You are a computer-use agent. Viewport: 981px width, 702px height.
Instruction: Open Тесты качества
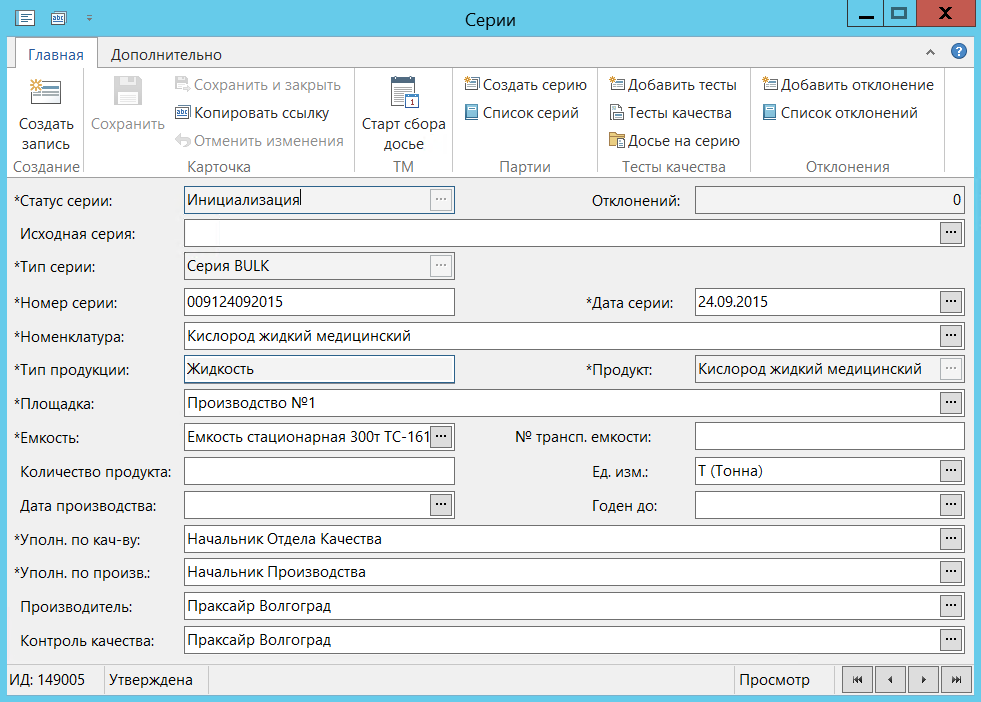point(671,113)
